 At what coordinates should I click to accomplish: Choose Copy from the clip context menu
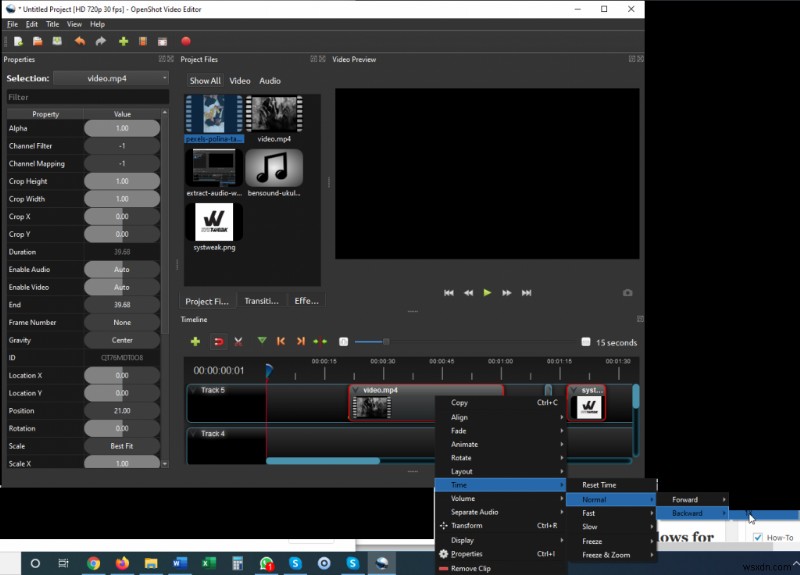(460, 403)
